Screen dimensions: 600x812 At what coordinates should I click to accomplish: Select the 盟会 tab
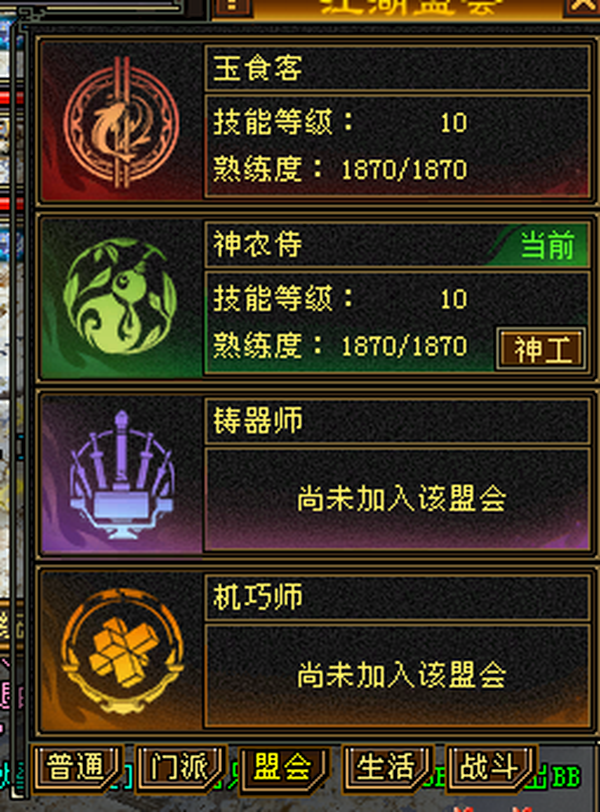pos(284,768)
